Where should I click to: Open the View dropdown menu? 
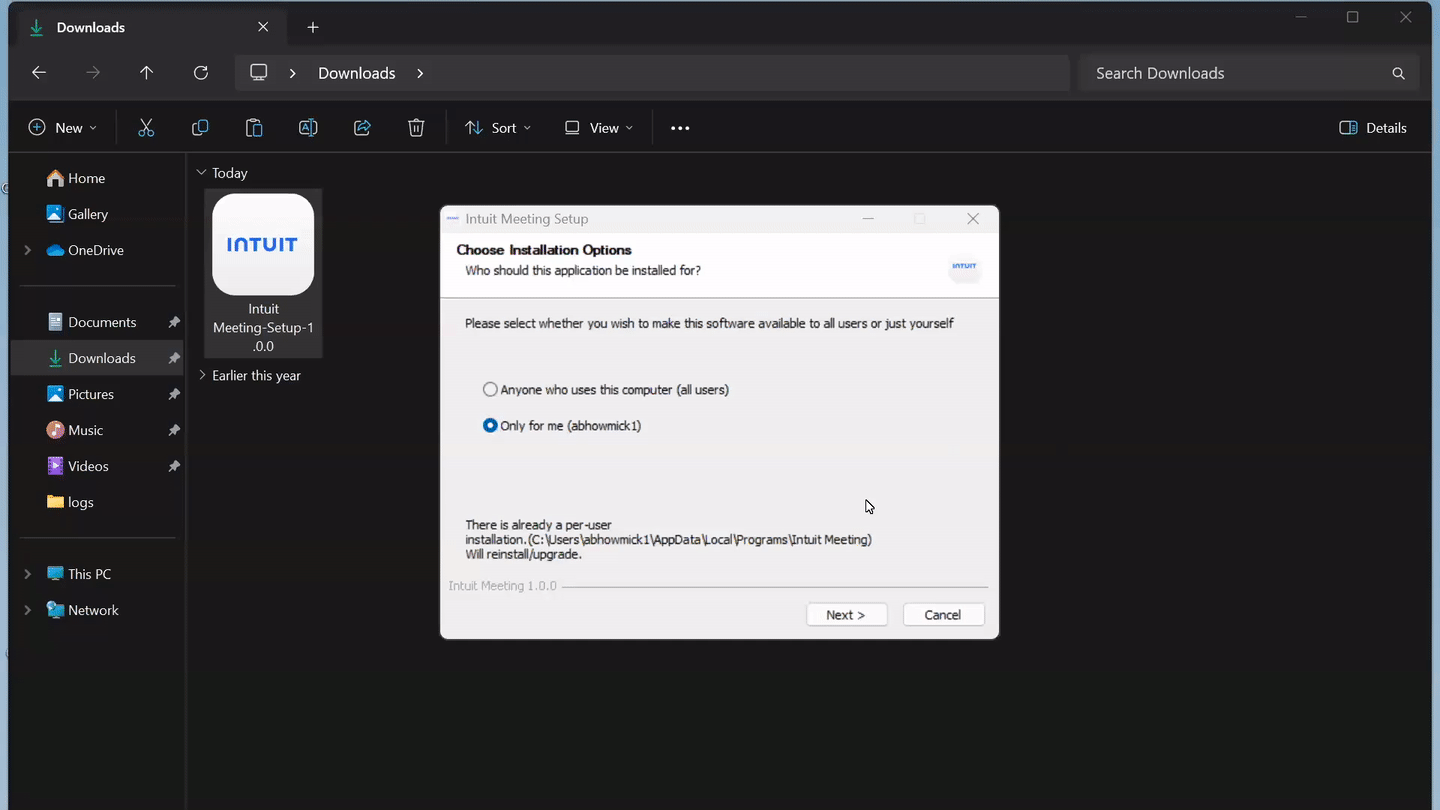tap(599, 128)
